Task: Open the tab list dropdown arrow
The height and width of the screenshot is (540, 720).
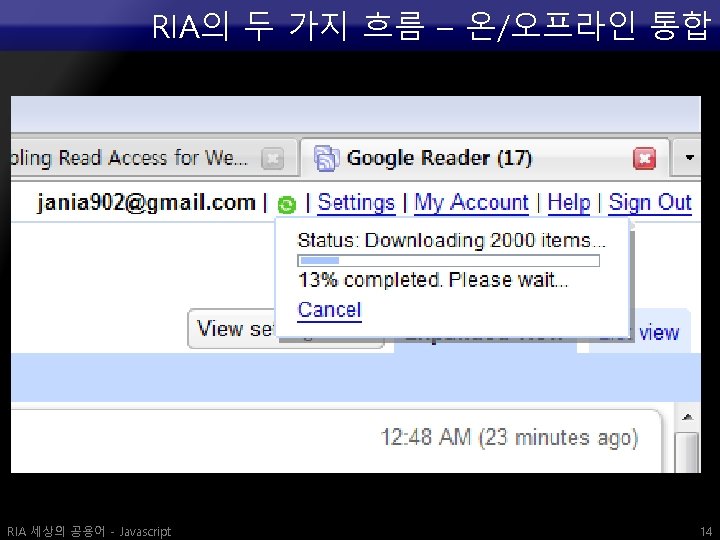Action: 689,158
